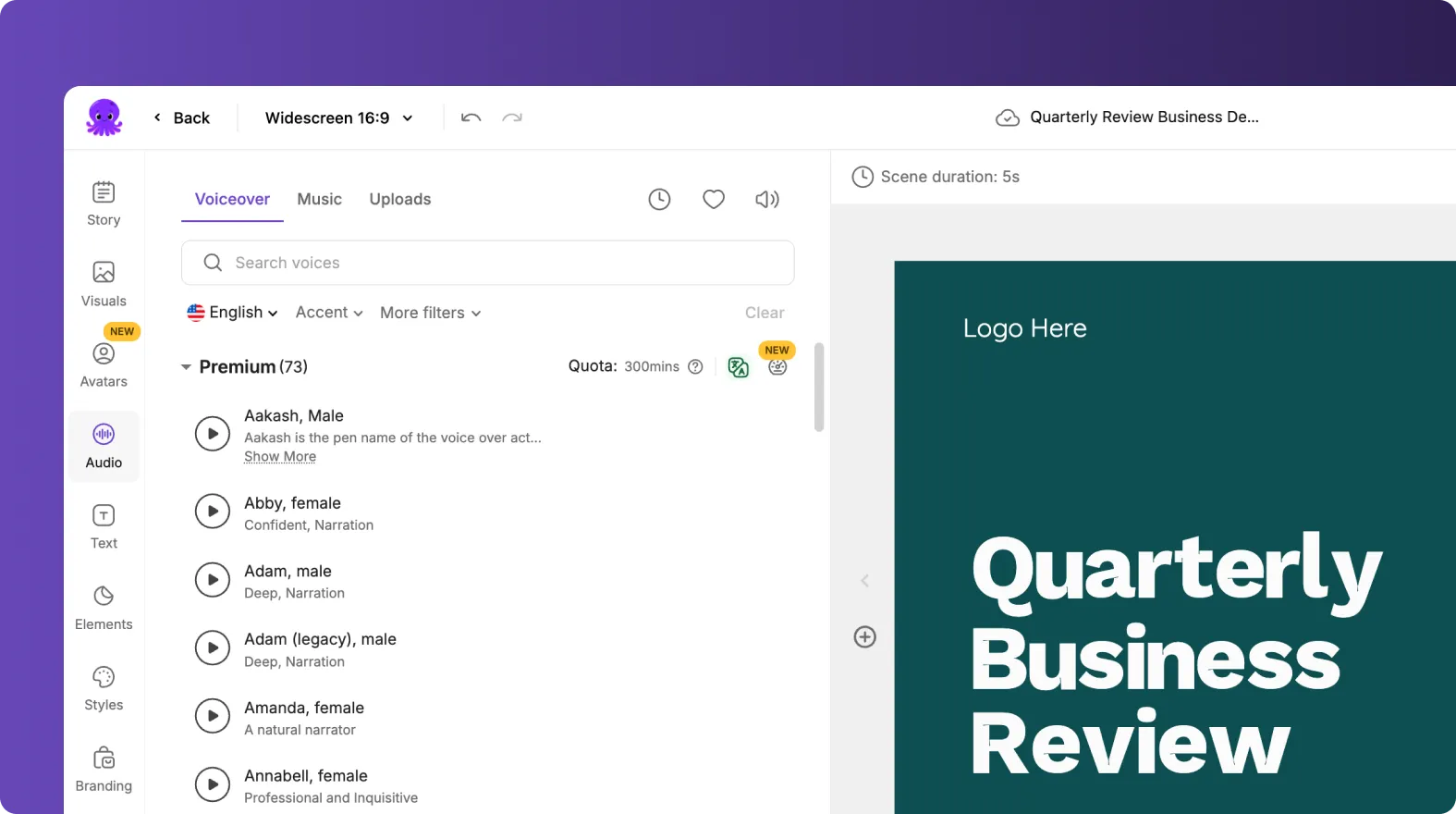The width and height of the screenshot is (1456, 814).
Task: Click the Back button
Action: point(182,117)
